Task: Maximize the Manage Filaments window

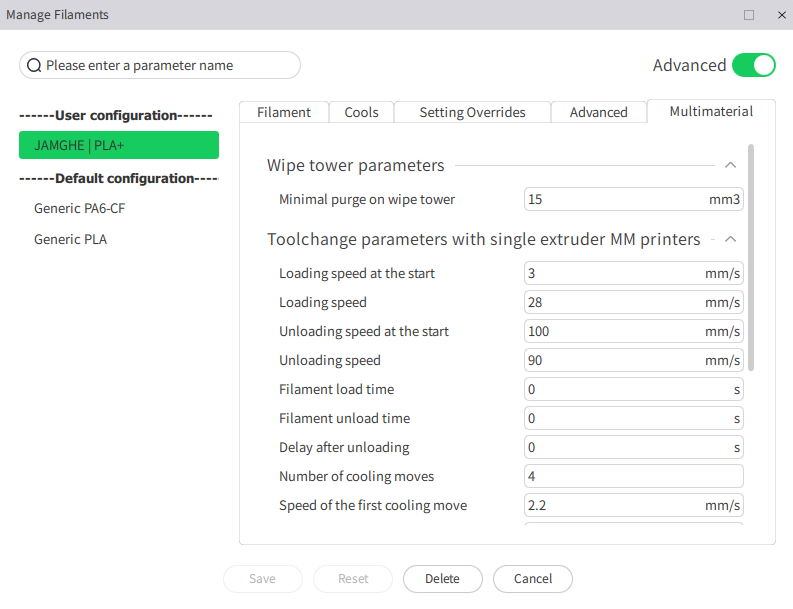Action: point(749,15)
